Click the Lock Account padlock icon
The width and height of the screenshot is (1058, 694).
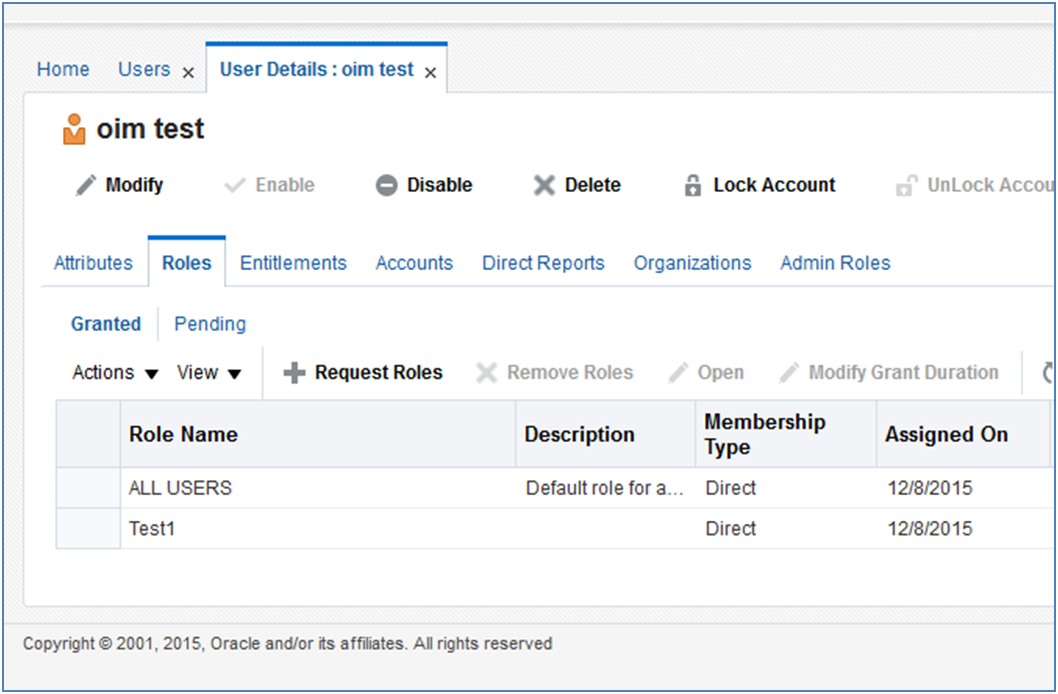click(x=693, y=185)
